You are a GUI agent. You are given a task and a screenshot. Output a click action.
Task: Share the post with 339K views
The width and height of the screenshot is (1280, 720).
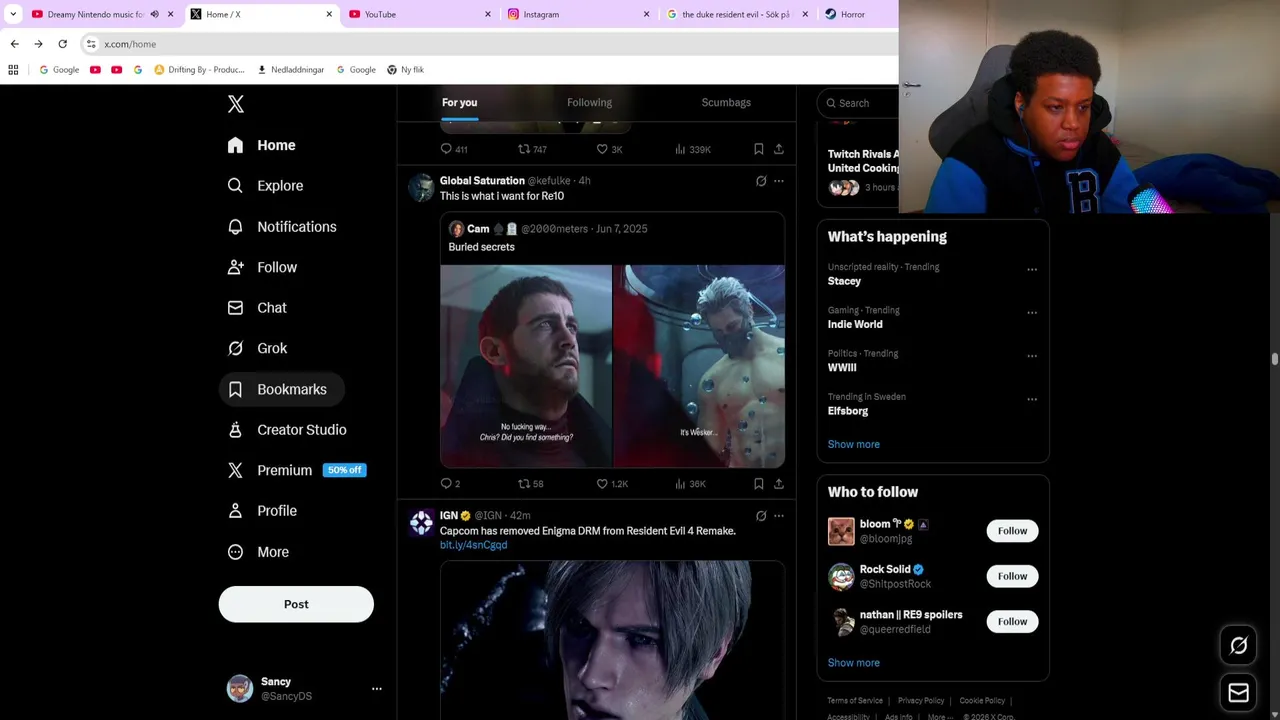(x=779, y=149)
